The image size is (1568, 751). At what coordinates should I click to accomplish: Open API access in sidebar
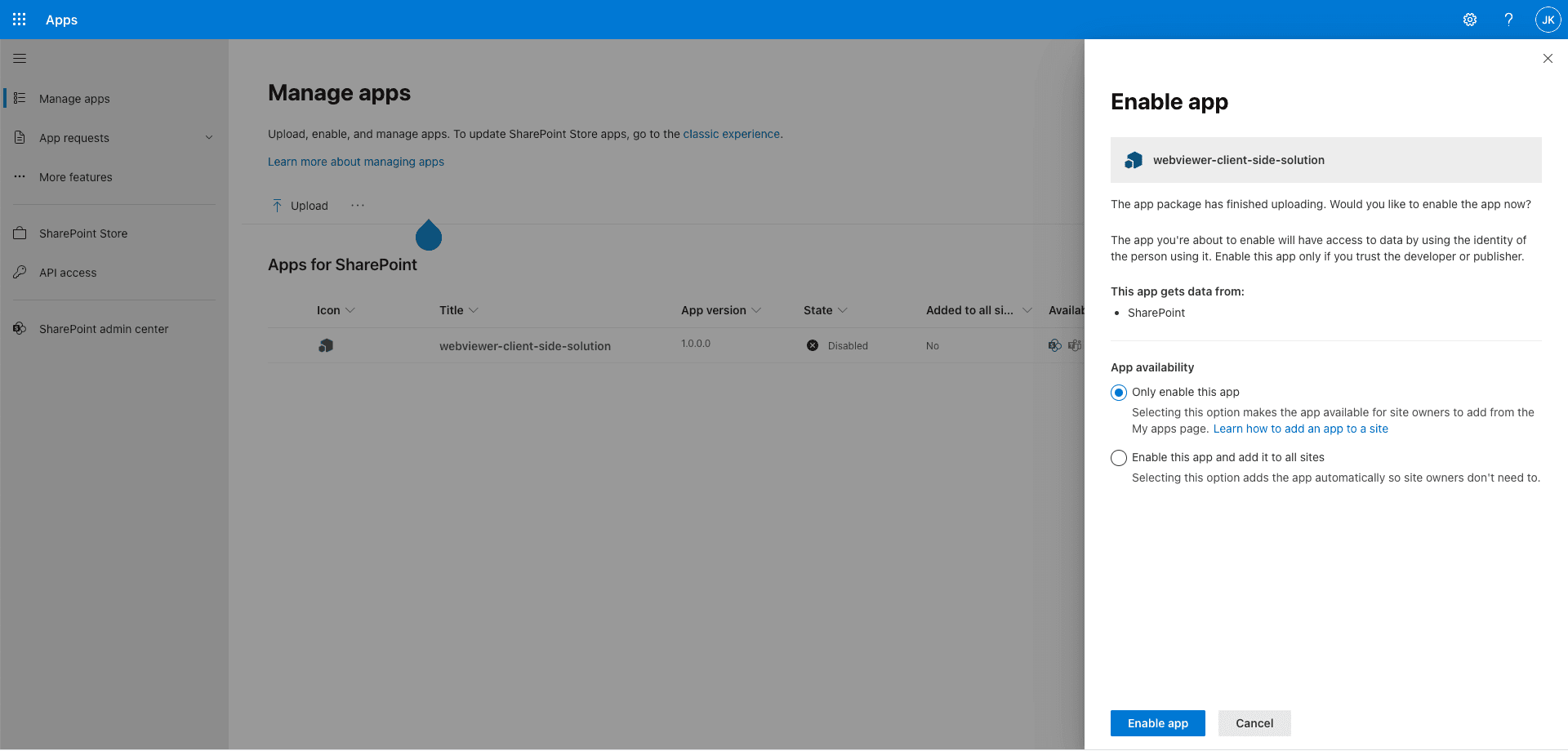point(68,273)
